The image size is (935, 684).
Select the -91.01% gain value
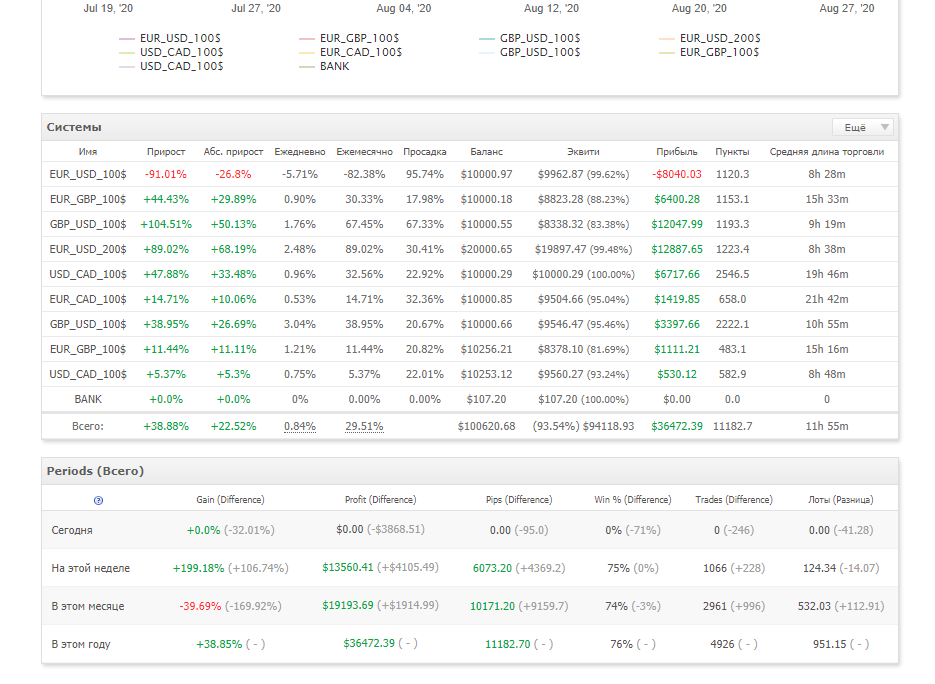(x=166, y=174)
